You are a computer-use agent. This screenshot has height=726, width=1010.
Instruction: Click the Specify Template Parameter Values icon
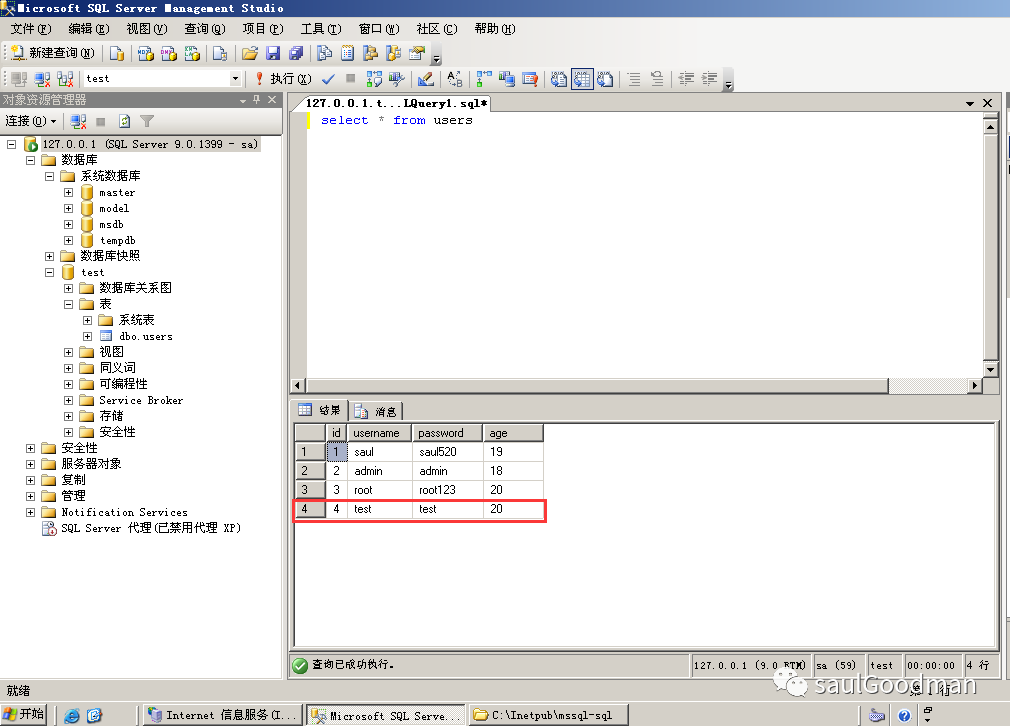[x=455, y=79]
